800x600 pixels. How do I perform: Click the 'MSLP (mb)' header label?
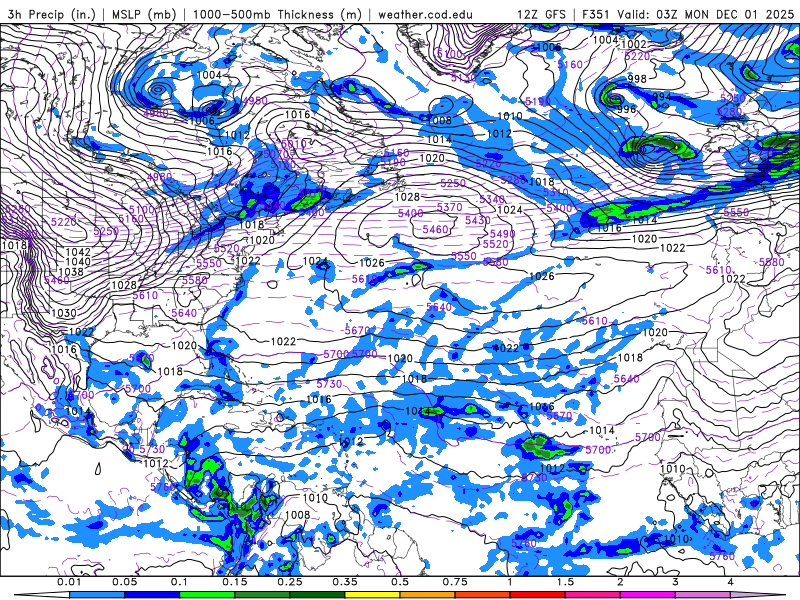click(144, 14)
